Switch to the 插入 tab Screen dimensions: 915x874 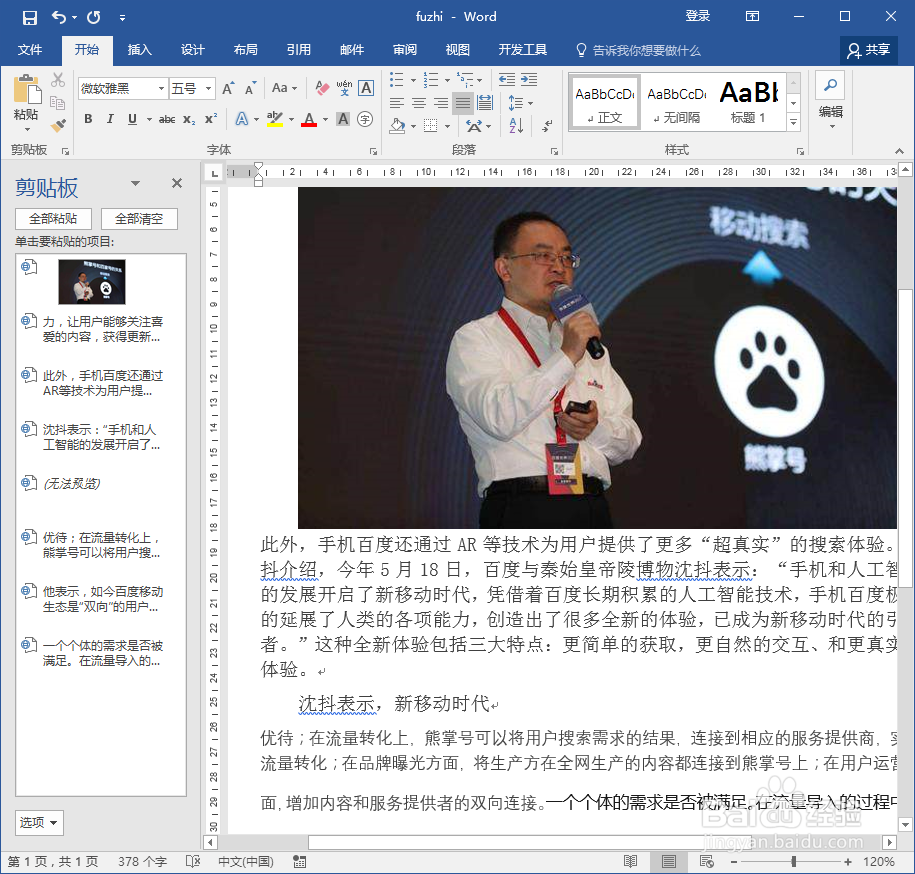coord(139,50)
